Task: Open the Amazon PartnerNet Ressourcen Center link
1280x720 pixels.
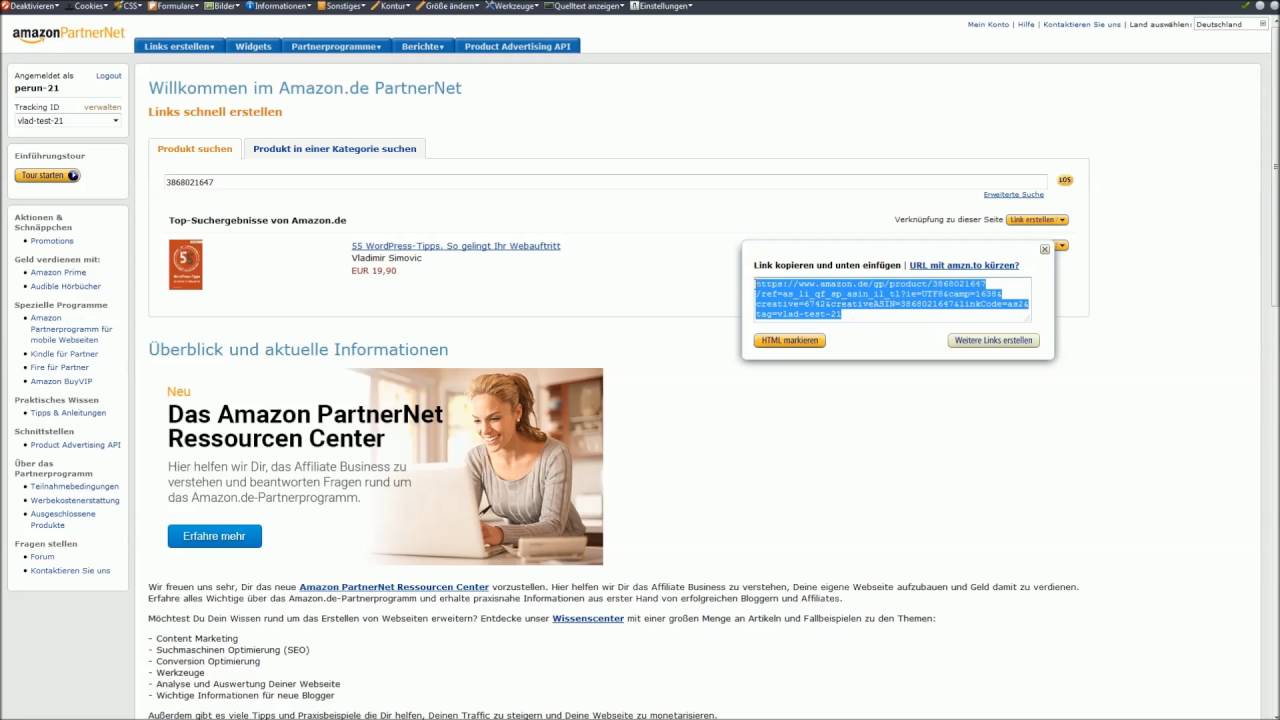Action: click(394, 587)
